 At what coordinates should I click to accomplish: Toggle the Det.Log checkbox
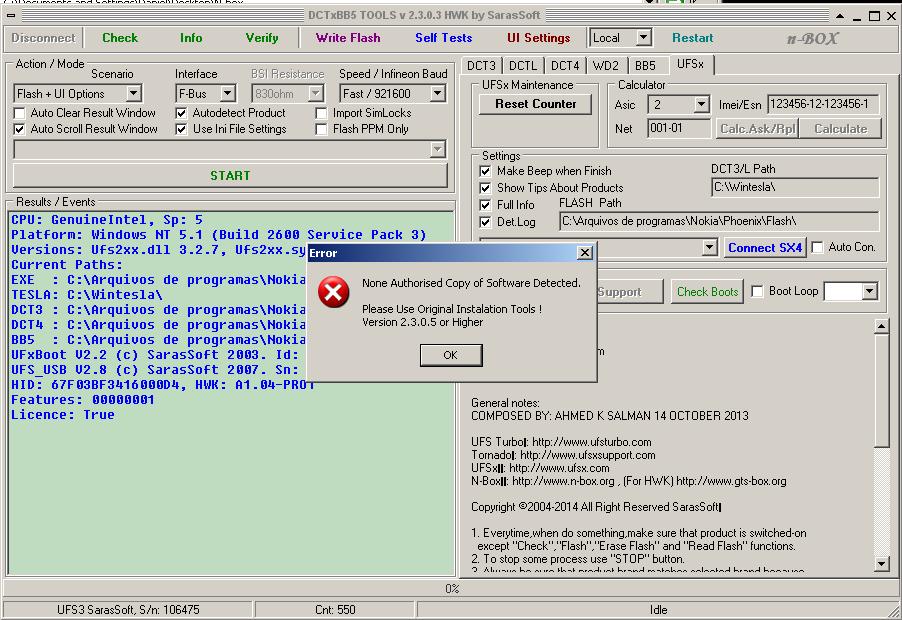[486, 221]
